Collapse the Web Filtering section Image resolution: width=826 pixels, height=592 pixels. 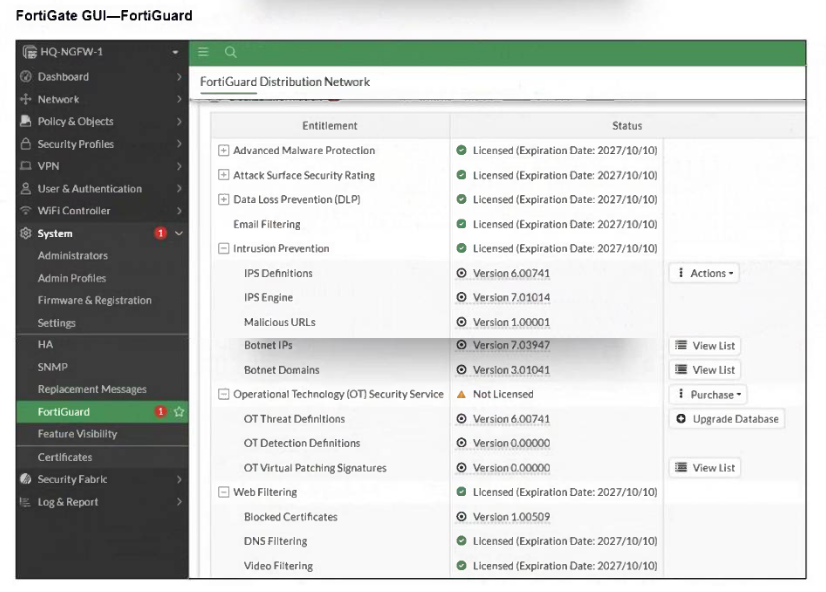[223, 493]
